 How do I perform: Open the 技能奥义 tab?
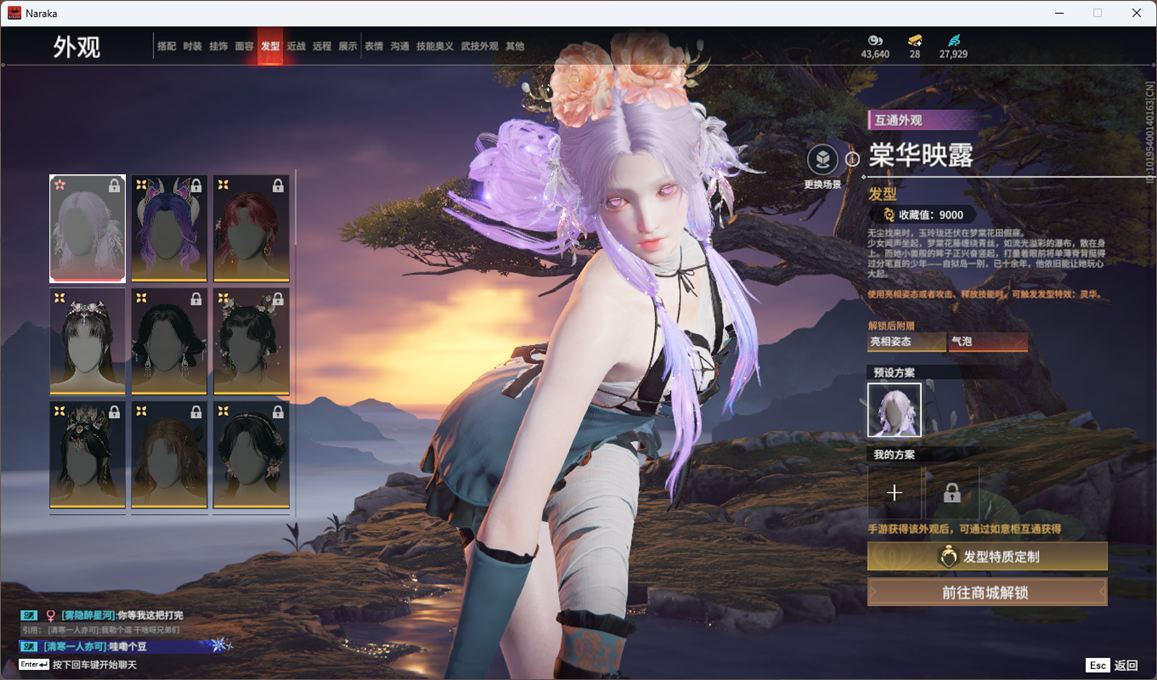point(435,46)
